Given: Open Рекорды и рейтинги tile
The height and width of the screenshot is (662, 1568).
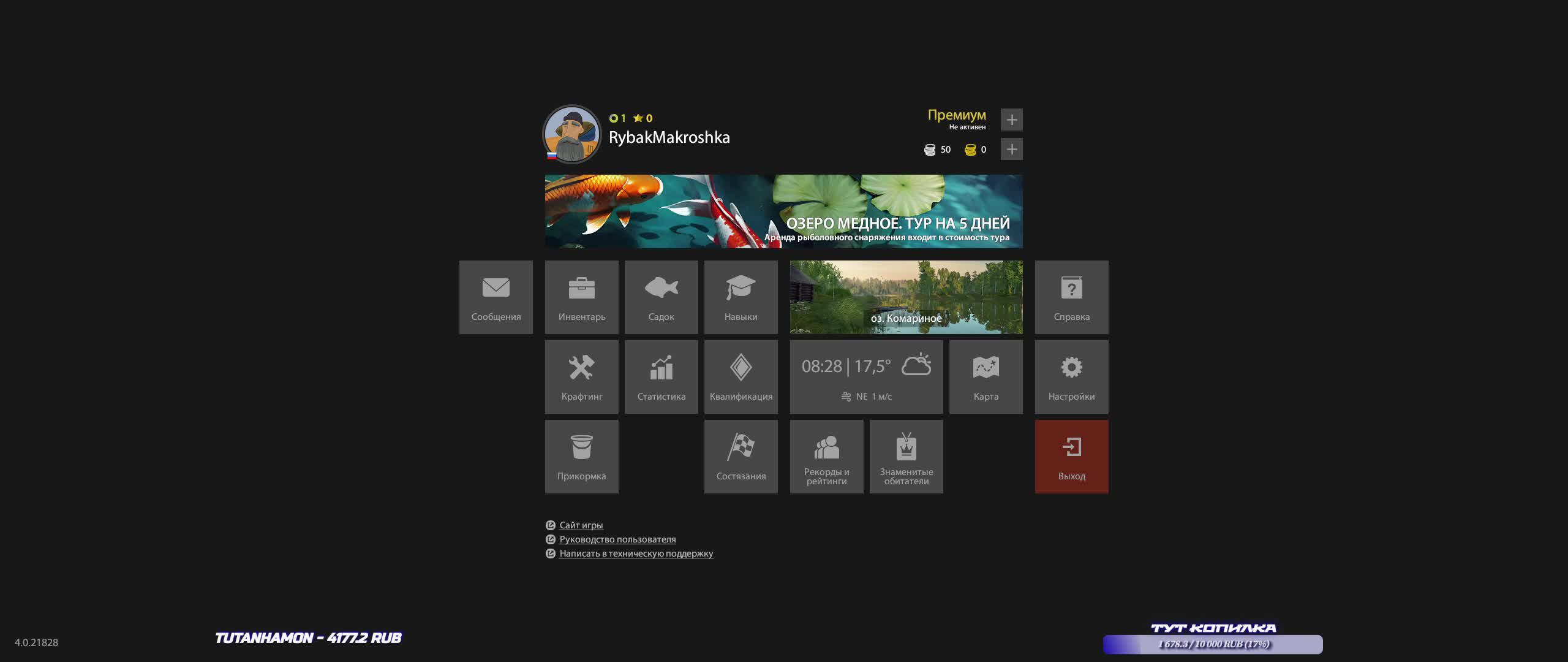Looking at the screenshot, I should tap(826, 457).
